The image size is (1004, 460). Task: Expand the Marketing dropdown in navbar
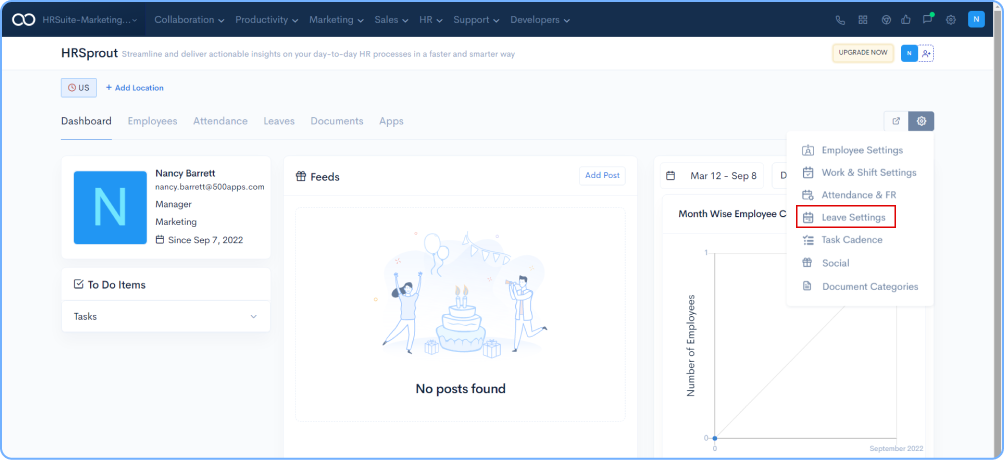[336, 20]
